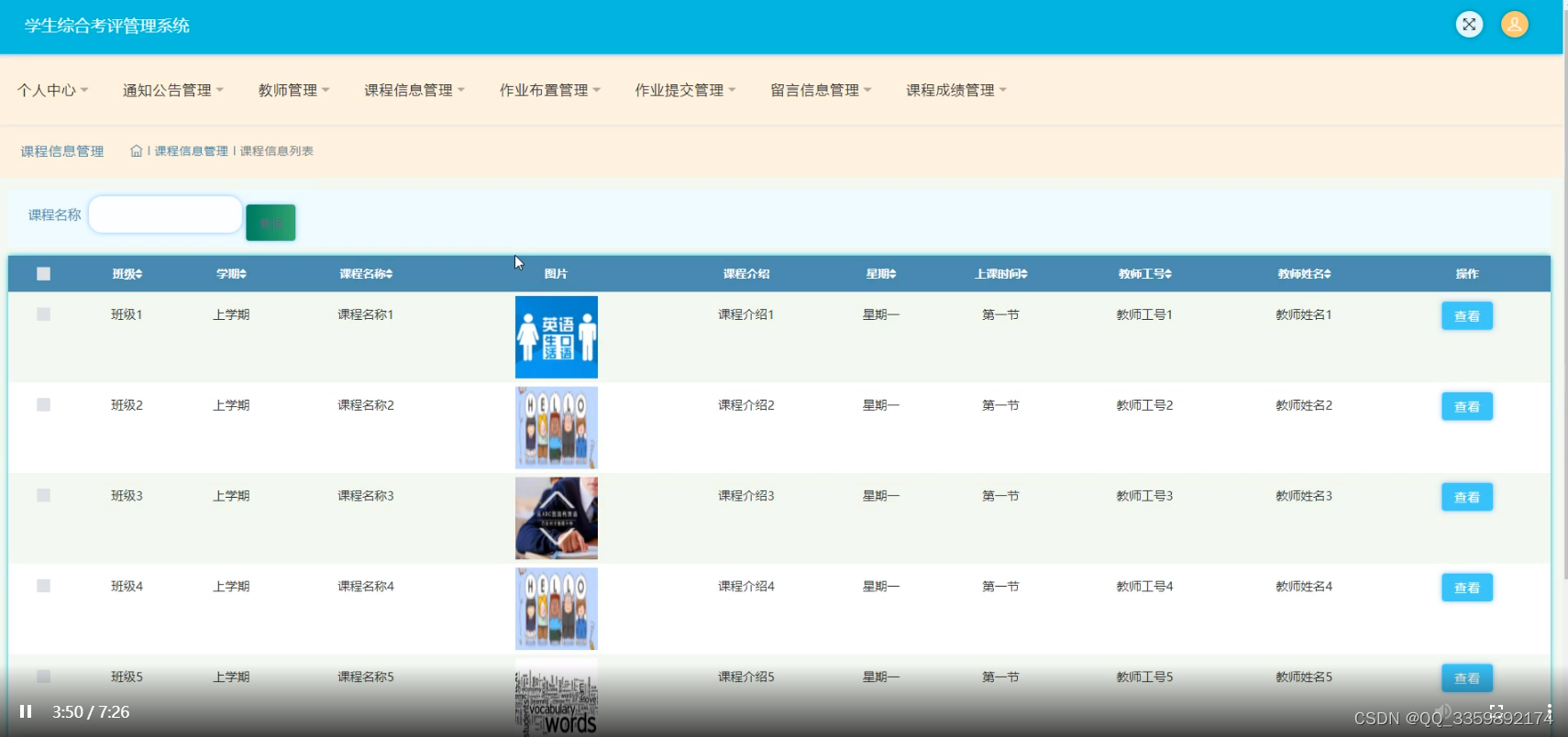Open the user avatar icon menu
1568x737 pixels.
[1515, 25]
